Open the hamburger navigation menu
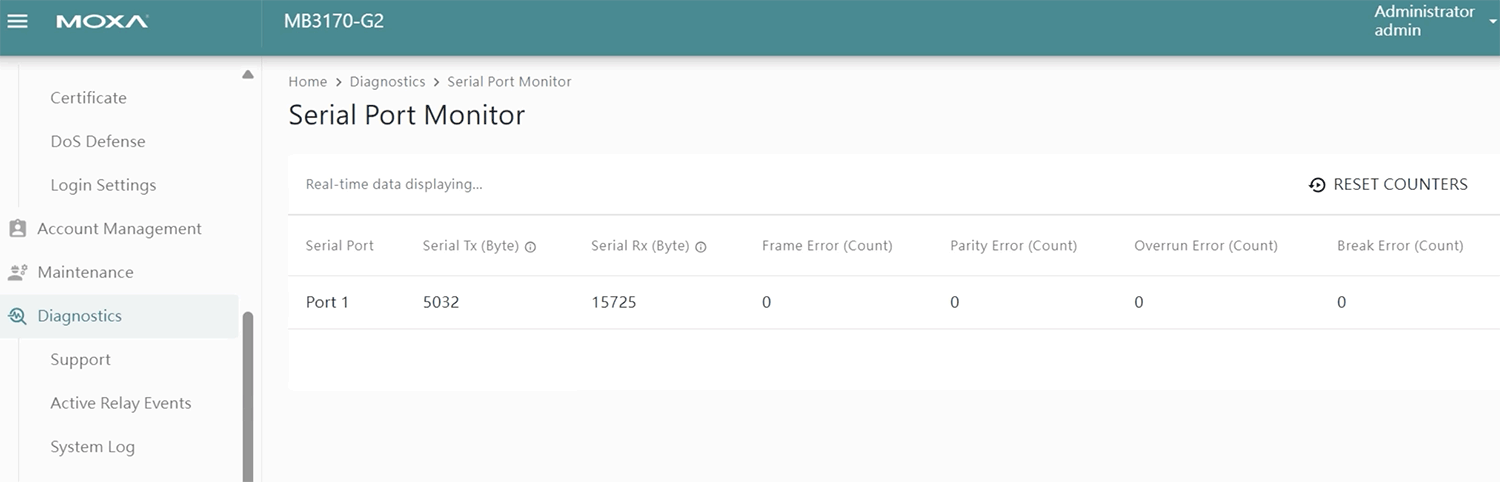Image resolution: width=1500 pixels, height=482 pixels. [x=18, y=22]
